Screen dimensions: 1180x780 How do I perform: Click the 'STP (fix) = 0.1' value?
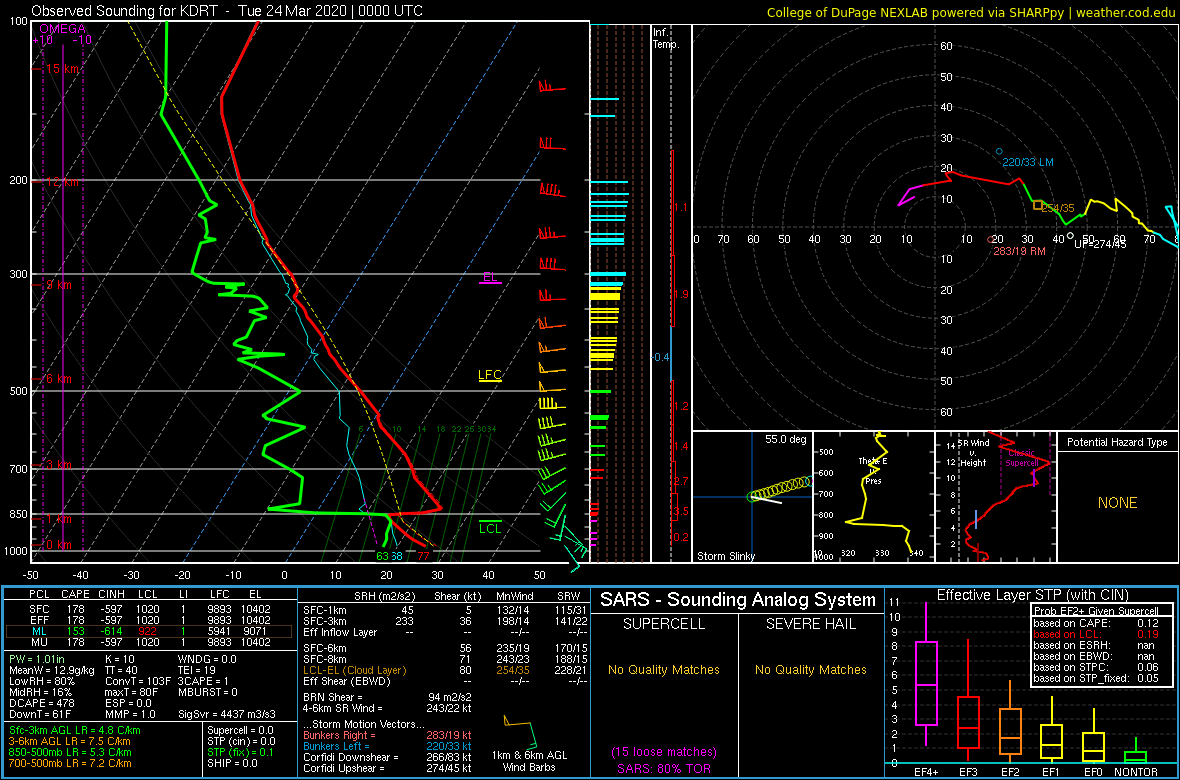coord(243,752)
